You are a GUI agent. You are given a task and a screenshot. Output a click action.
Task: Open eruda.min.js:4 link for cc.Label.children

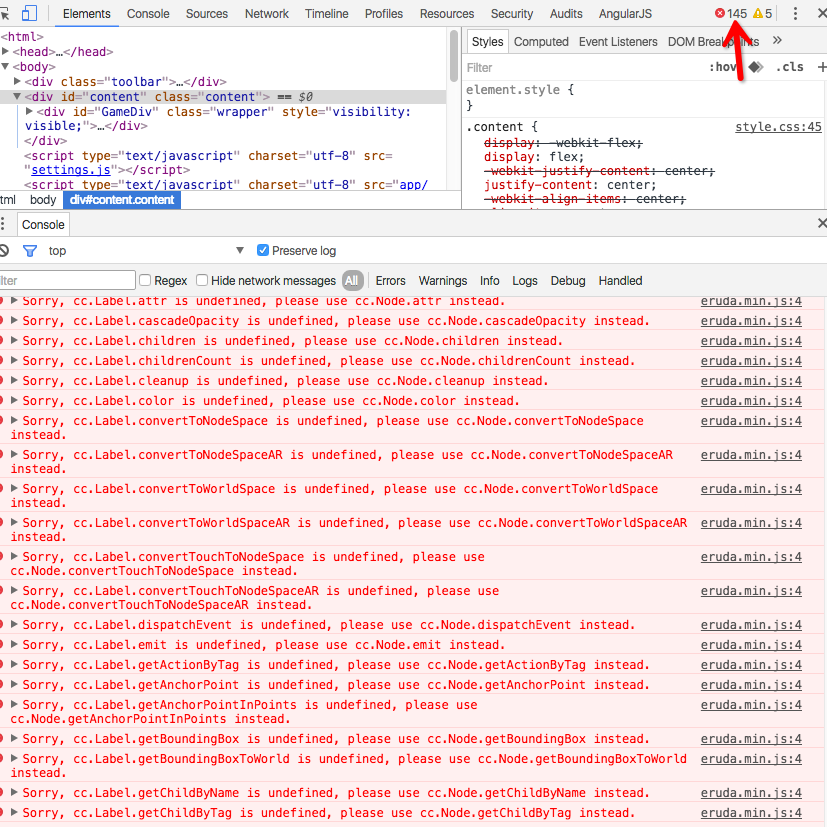pos(751,341)
